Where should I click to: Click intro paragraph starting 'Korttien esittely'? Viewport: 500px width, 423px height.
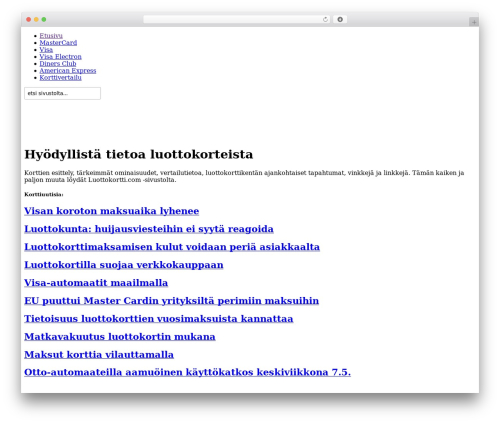(244, 176)
